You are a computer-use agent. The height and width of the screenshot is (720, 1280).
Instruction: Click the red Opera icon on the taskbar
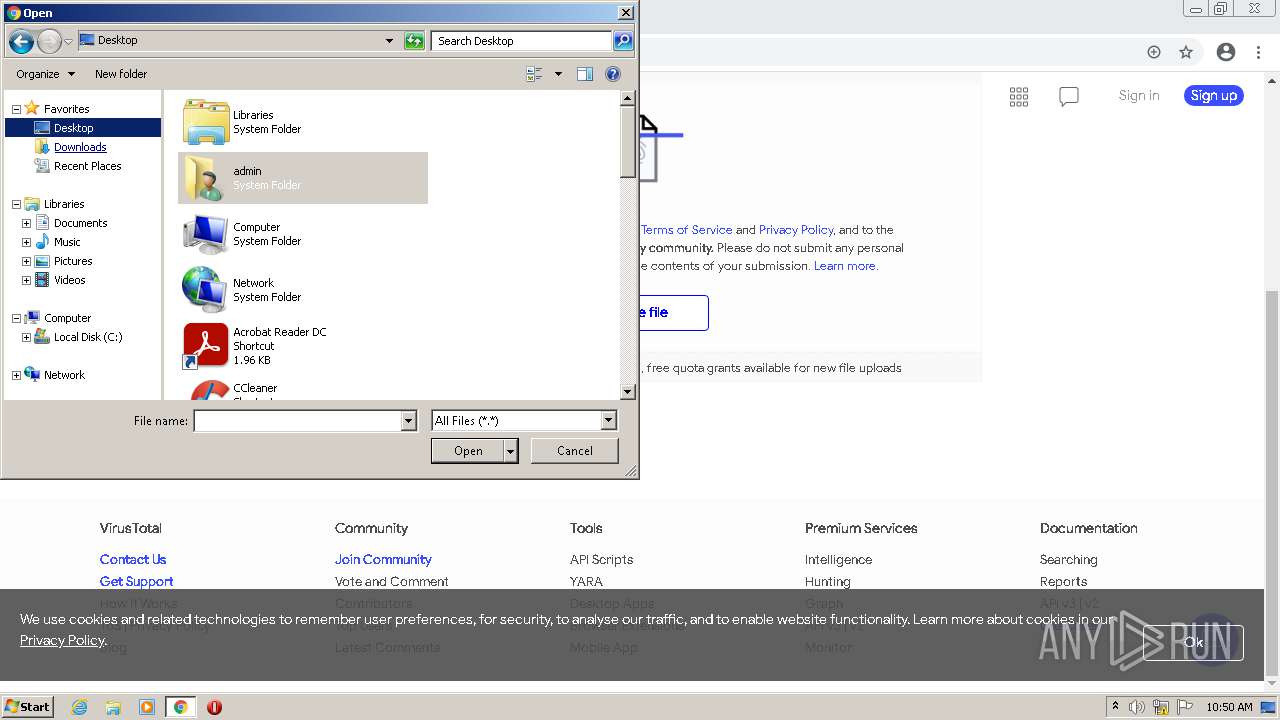tap(214, 707)
